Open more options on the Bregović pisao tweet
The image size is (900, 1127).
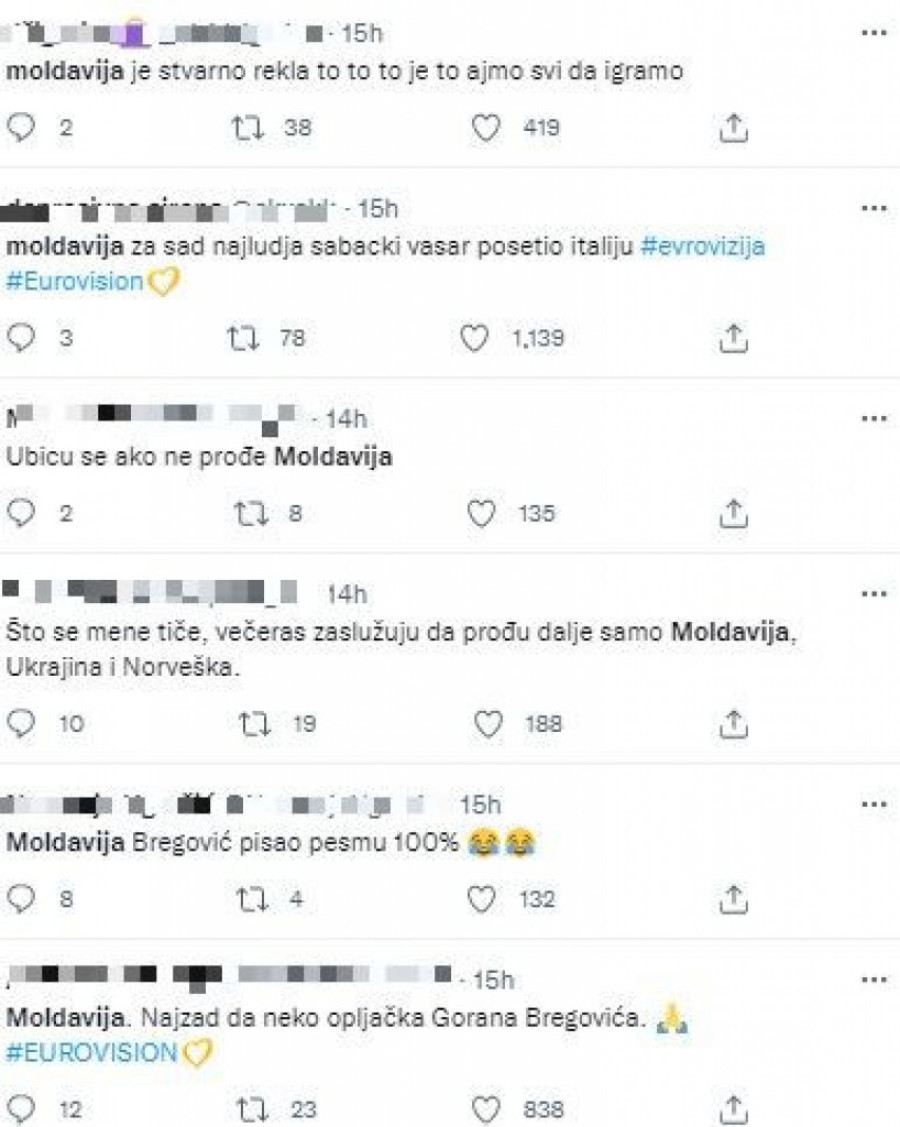pos(874,804)
